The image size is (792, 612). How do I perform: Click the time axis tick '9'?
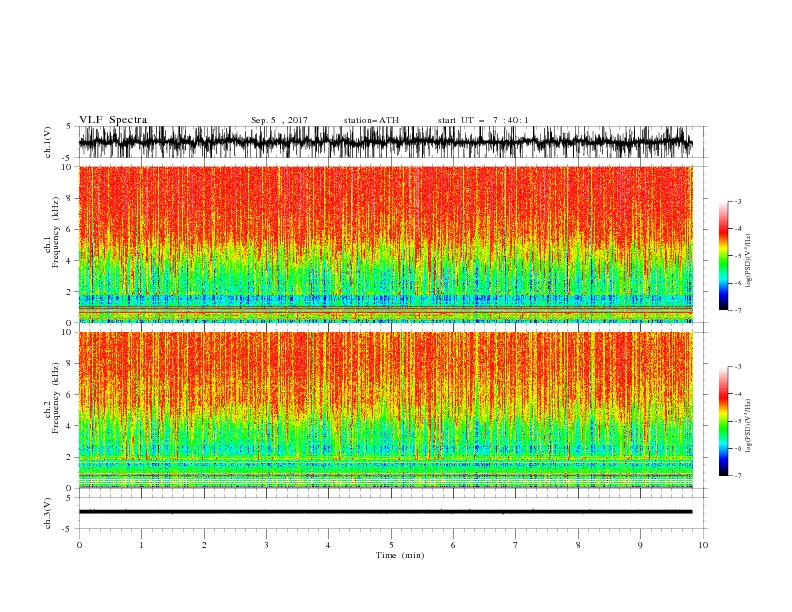tap(640, 545)
